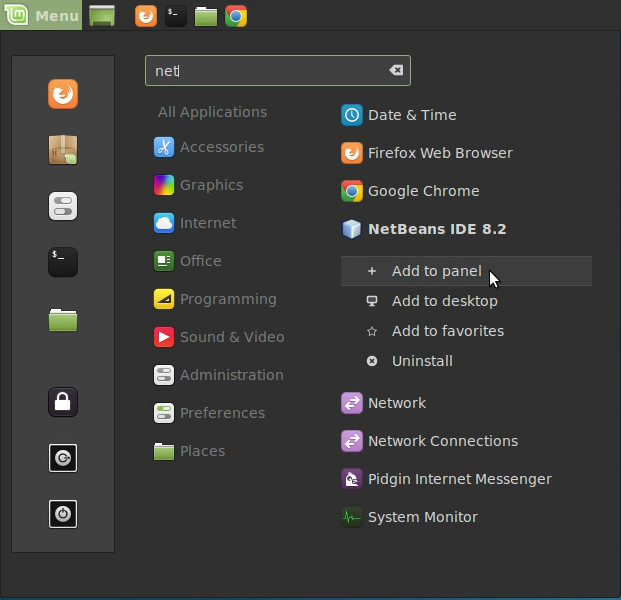Open Terminal launcher in top panel

tap(176, 16)
